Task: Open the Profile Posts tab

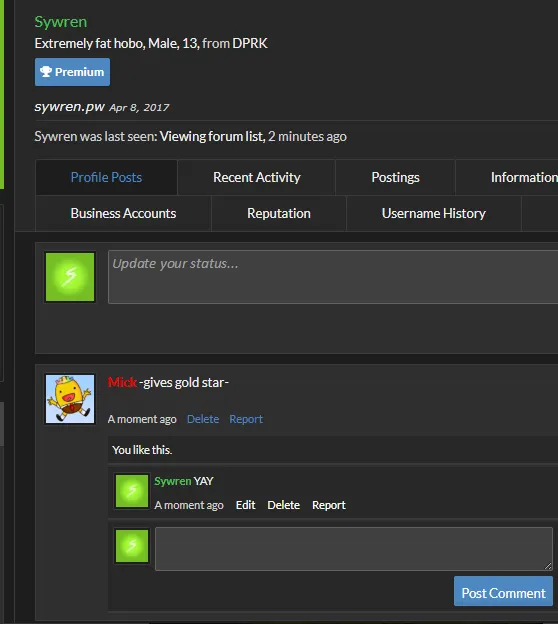Action: 106,177
